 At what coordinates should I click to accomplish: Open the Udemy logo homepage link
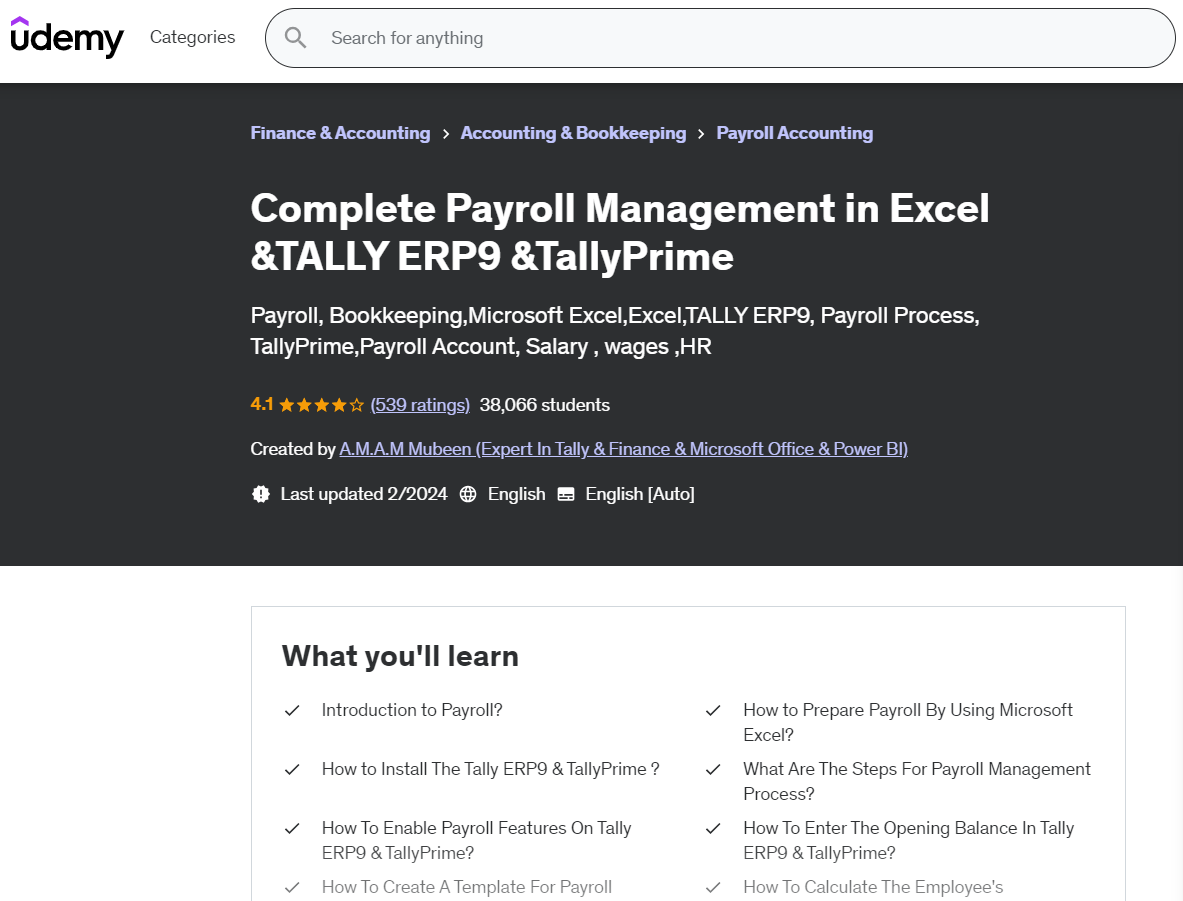pyautogui.click(x=66, y=37)
